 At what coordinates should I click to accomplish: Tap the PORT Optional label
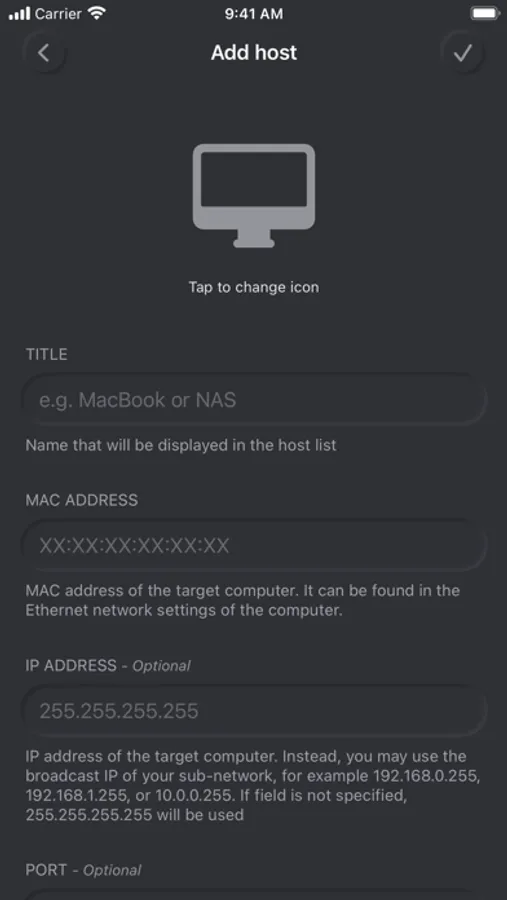83,870
